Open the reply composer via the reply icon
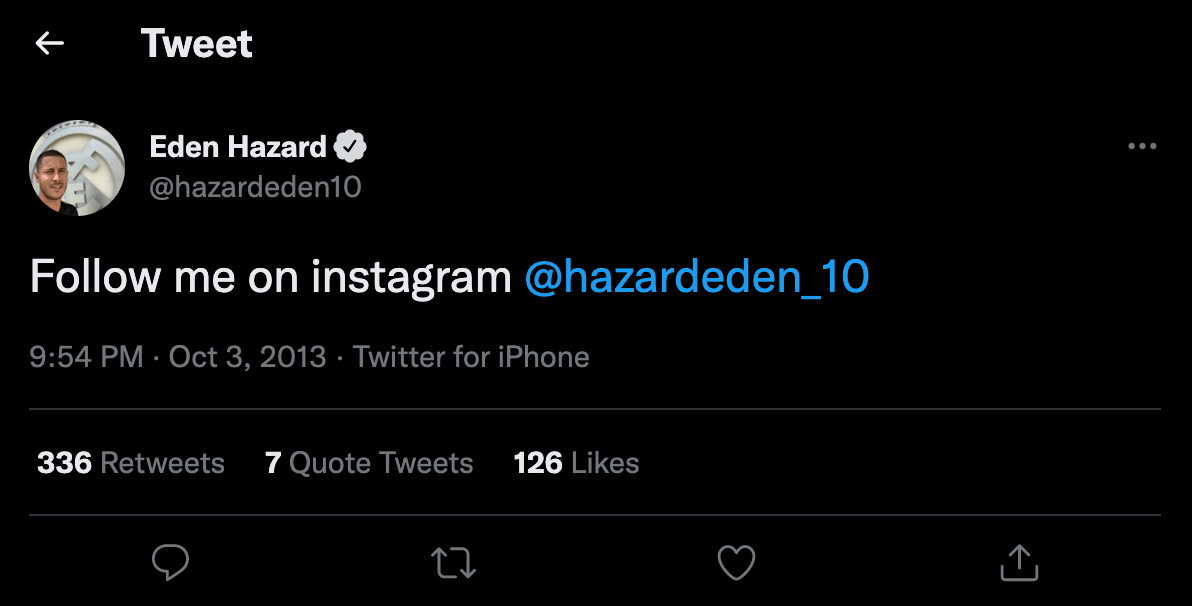 pyautogui.click(x=170, y=562)
